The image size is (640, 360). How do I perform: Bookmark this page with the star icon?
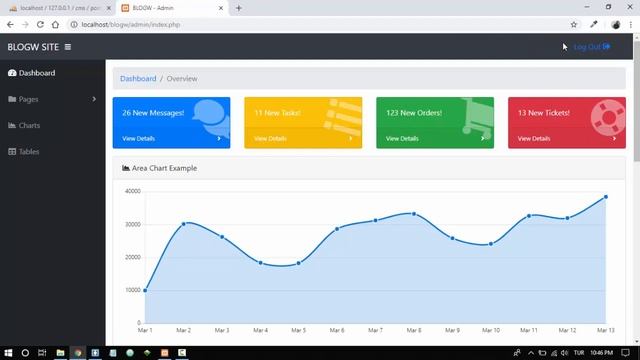pyautogui.click(x=573, y=24)
